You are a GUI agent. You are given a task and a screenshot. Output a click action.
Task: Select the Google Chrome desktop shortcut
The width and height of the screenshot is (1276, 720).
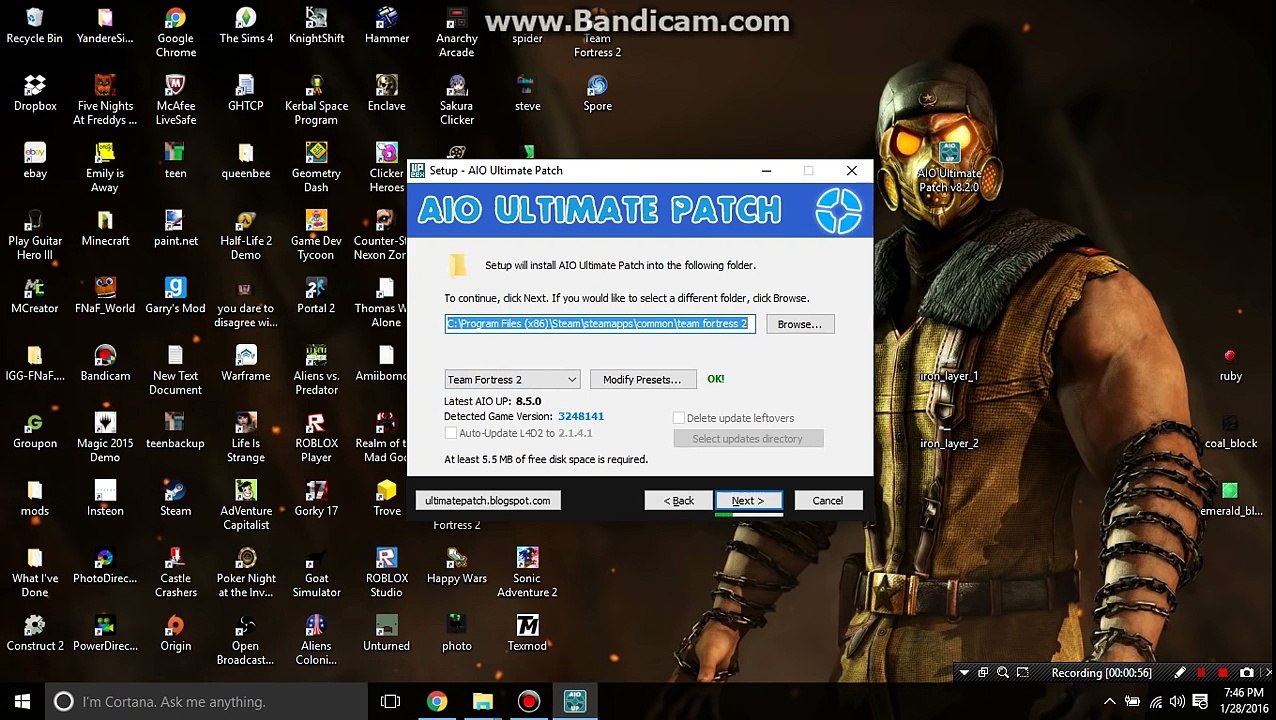pos(175,33)
